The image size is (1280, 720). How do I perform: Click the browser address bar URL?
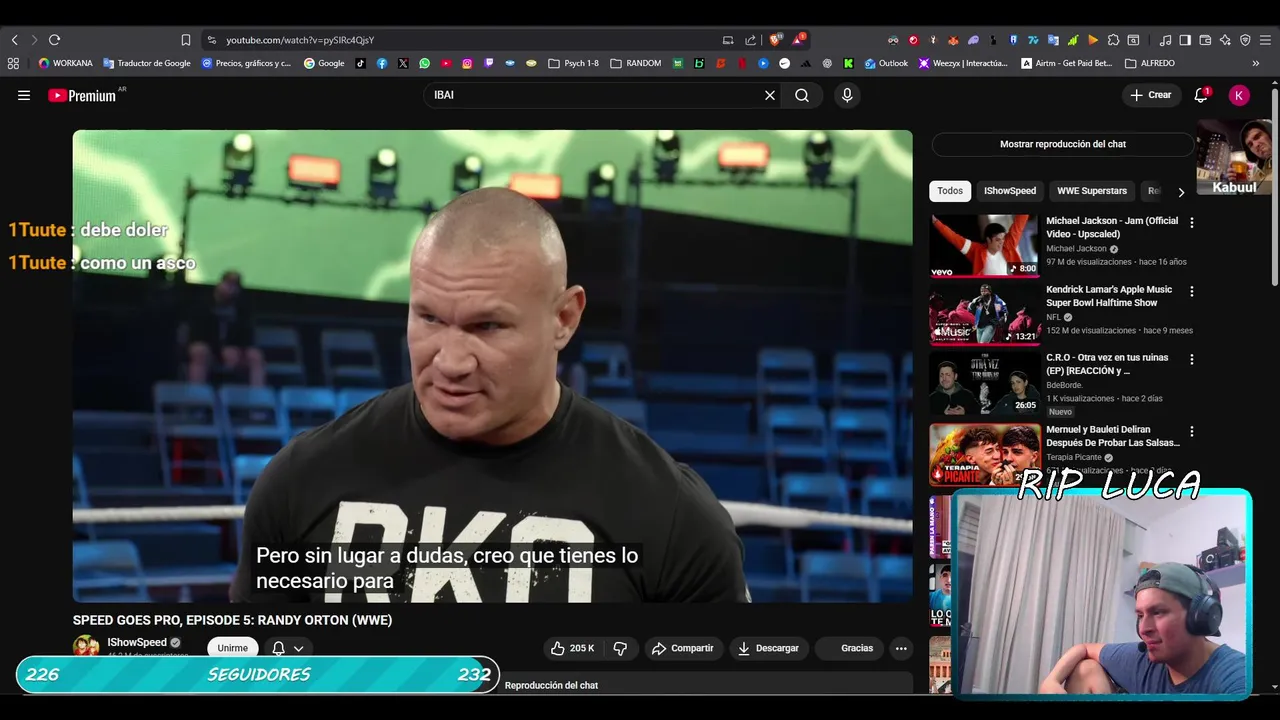click(300, 40)
